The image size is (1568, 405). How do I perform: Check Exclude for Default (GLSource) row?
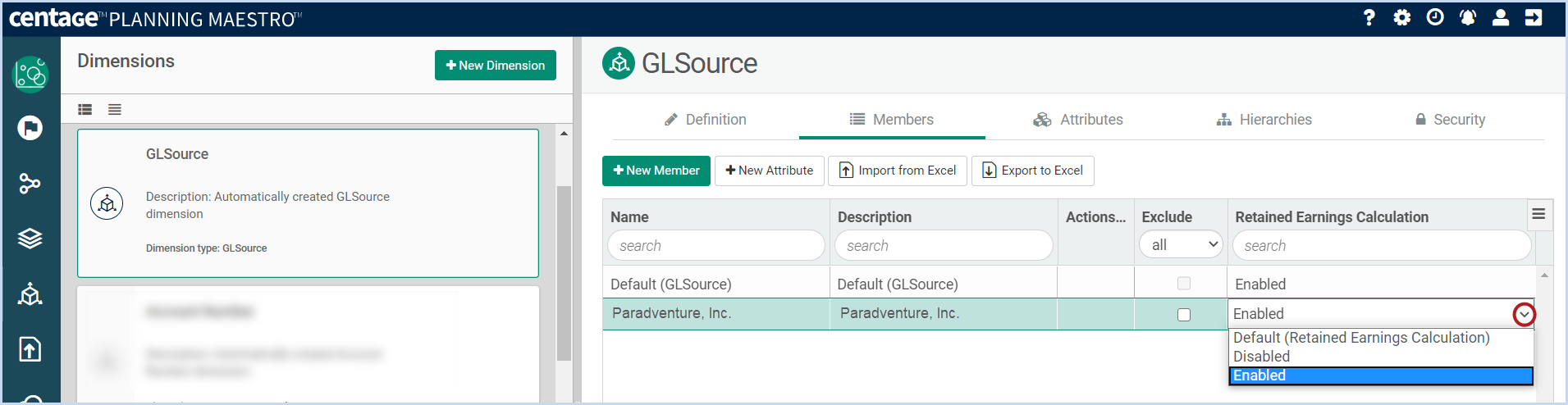(x=1184, y=284)
